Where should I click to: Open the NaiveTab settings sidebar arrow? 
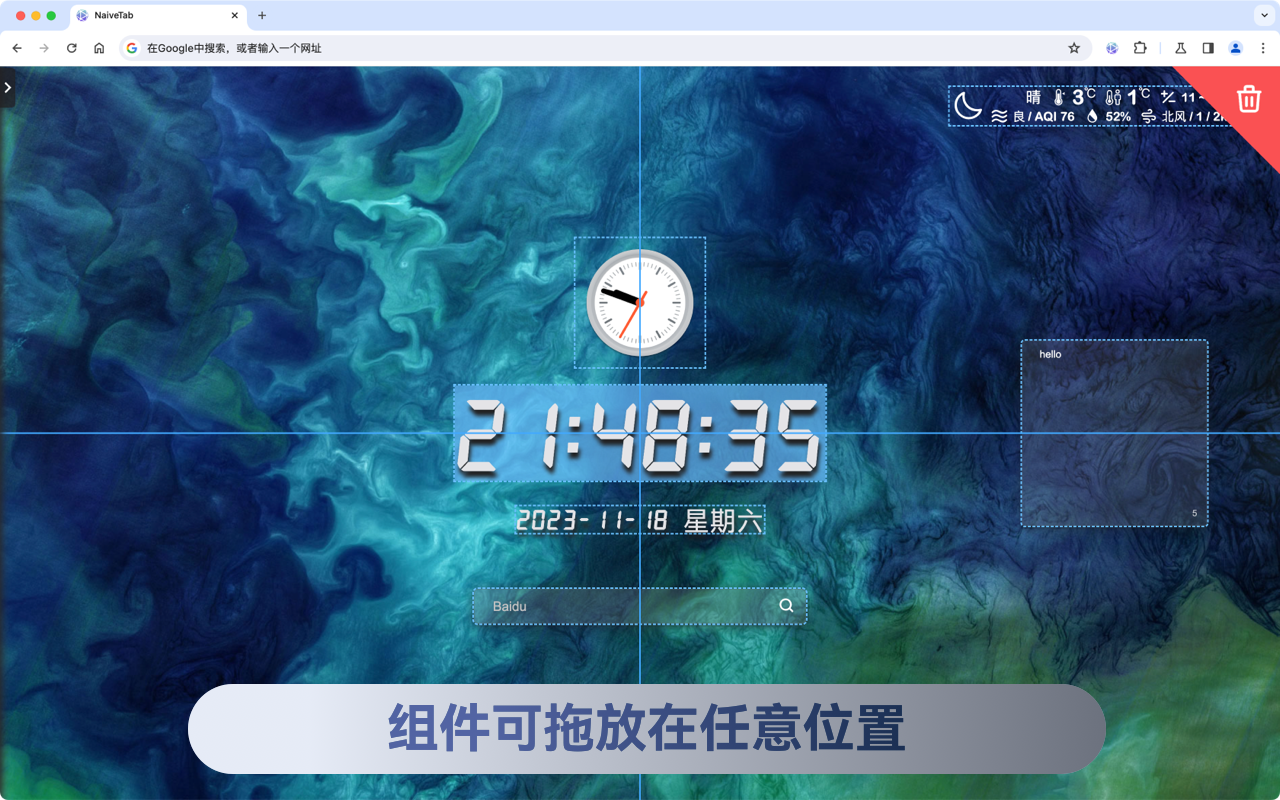coord(7,88)
